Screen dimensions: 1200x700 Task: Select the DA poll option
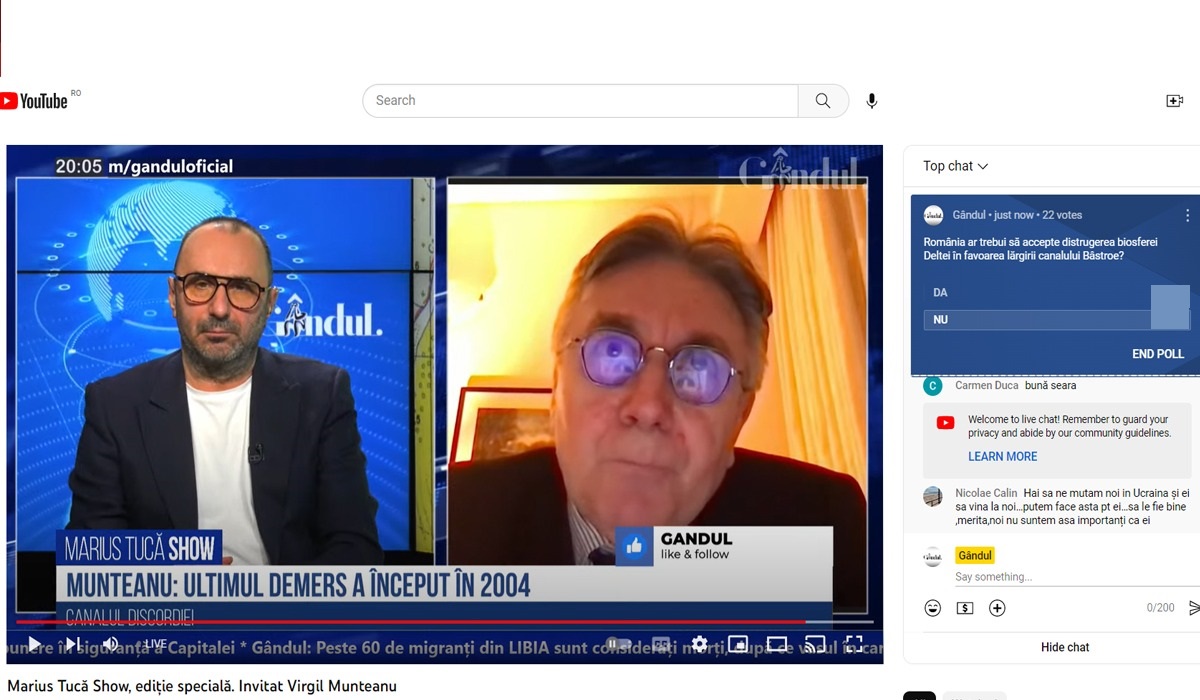point(1057,293)
